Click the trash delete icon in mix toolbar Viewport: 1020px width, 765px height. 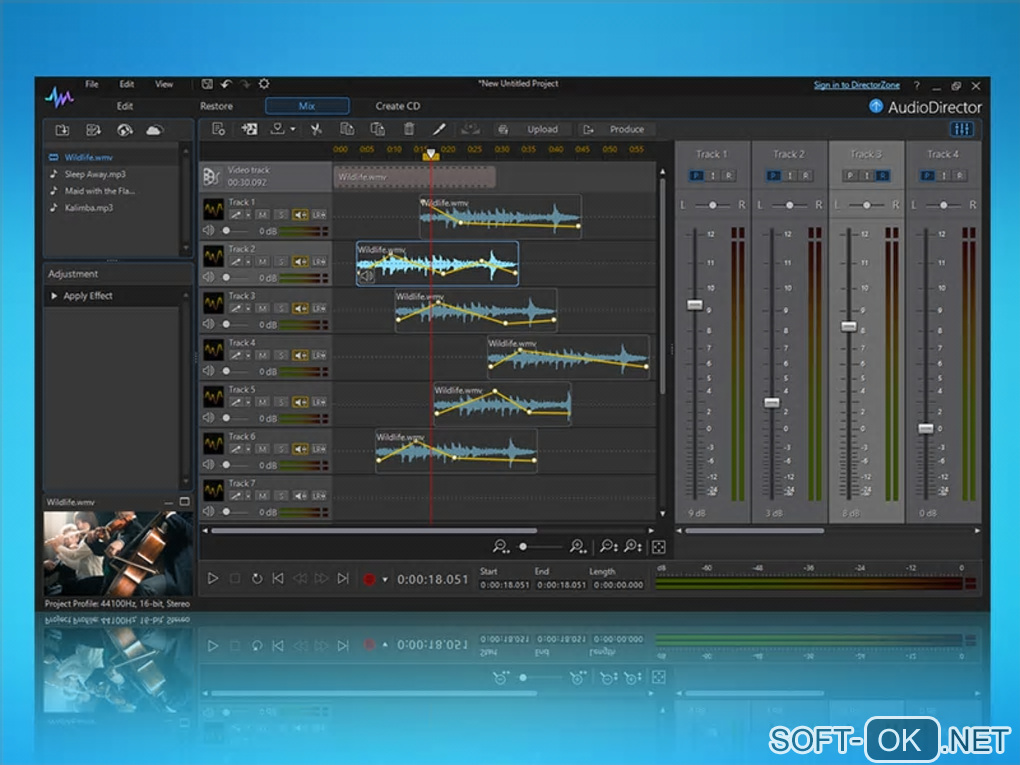point(409,129)
